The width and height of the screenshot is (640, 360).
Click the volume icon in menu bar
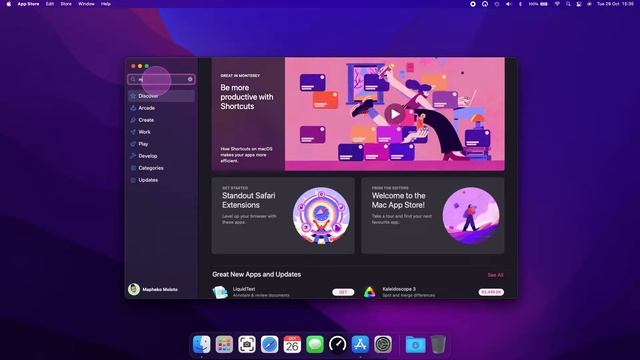pyautogui.click(x=509, y=4)
